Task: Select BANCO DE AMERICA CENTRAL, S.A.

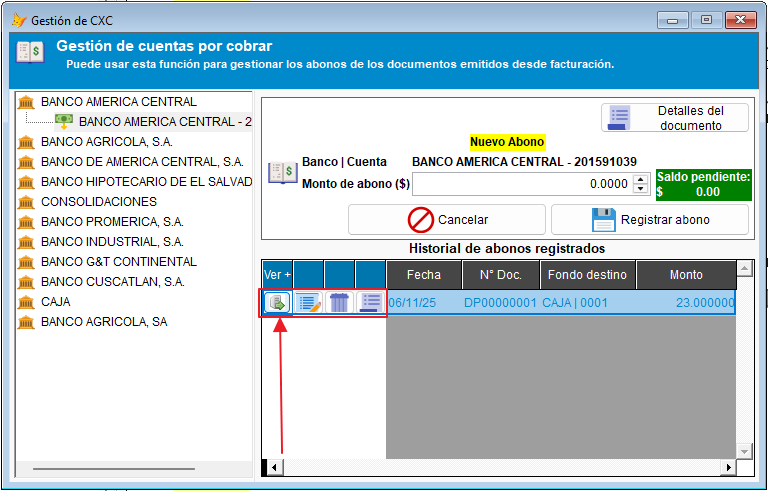Action: (x=142, y=162)
